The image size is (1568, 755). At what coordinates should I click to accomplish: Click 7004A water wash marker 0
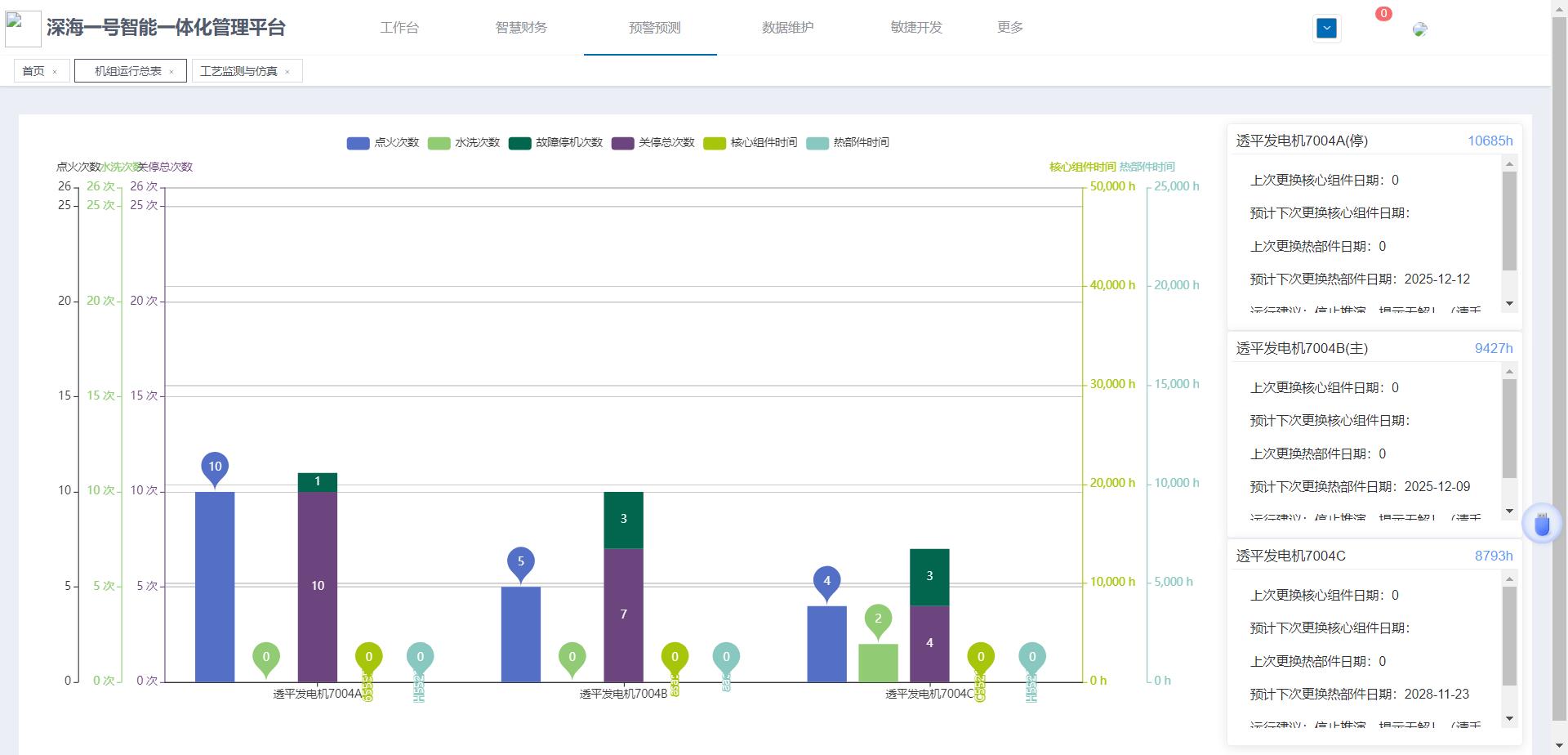(266, 657)
